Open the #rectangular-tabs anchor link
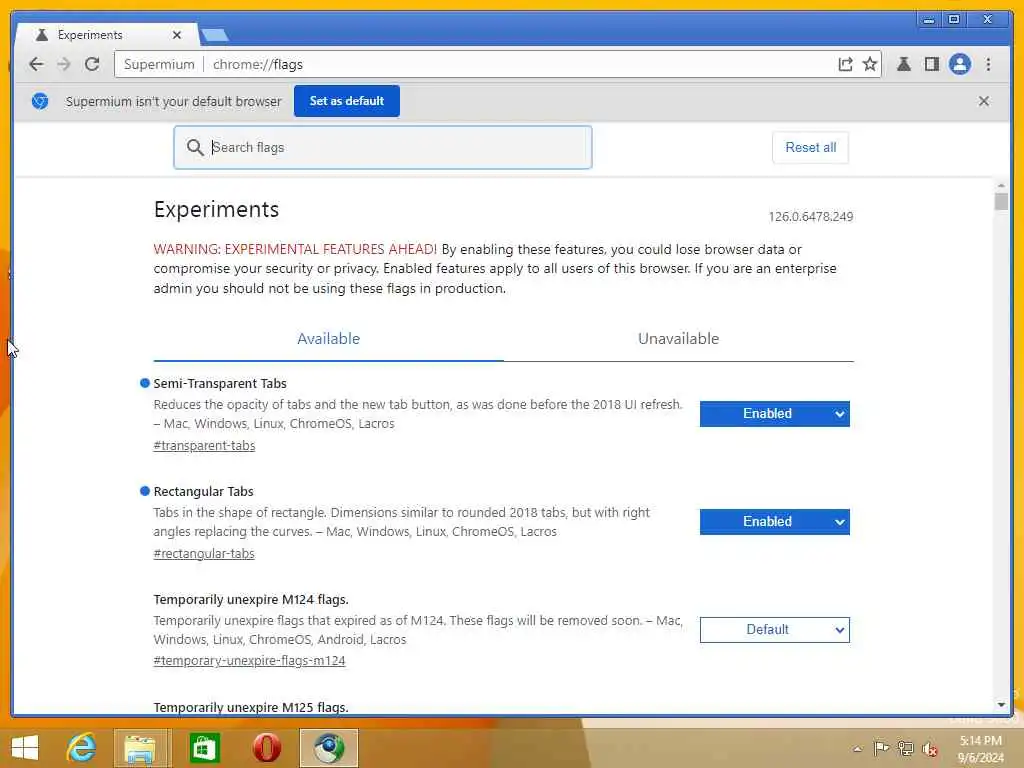Viewport: 1024px width, 768px height. point(204,554)
